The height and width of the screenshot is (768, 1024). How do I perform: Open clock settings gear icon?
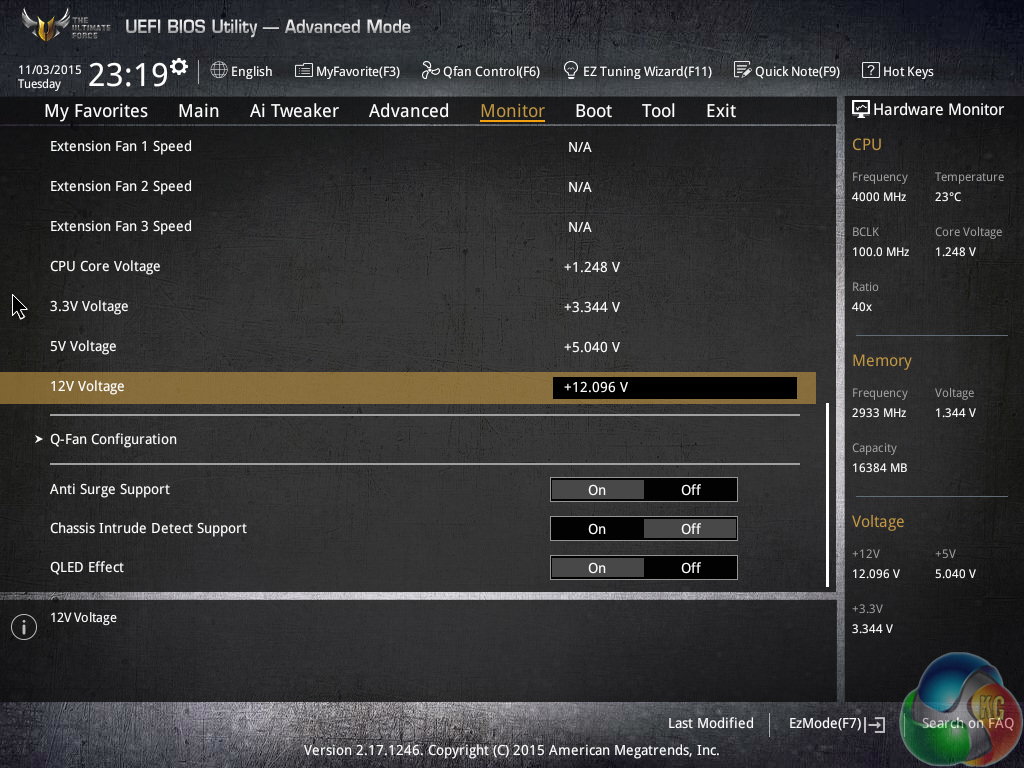tap(178, 67)
